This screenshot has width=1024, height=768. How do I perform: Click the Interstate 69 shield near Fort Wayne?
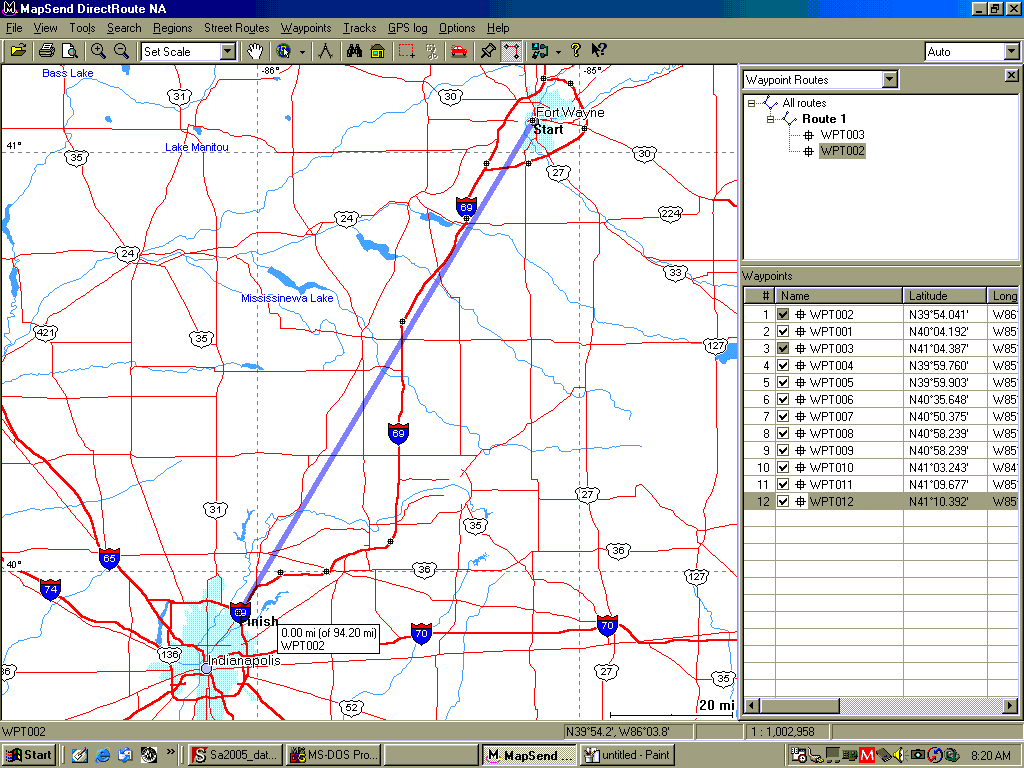pyautogui.click(x=466, y=207)
